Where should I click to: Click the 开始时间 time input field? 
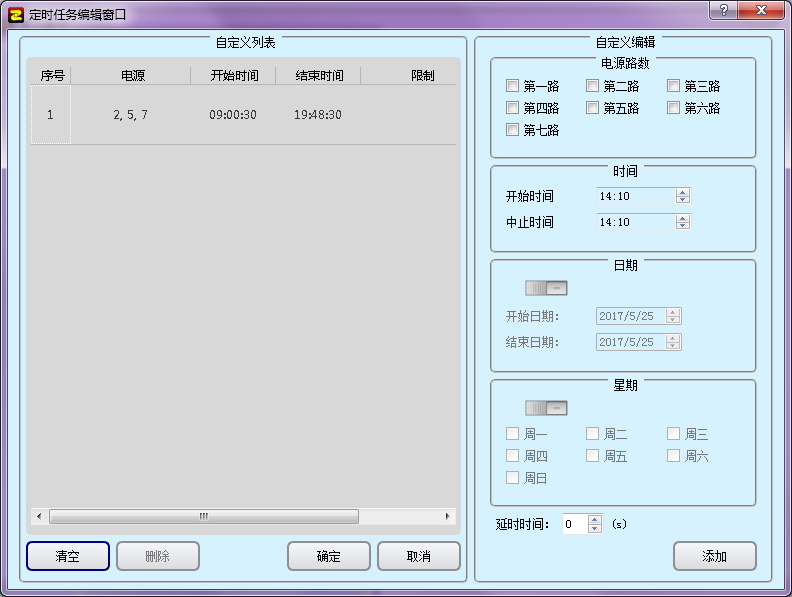pyautogui.click(x=635, y=196)
